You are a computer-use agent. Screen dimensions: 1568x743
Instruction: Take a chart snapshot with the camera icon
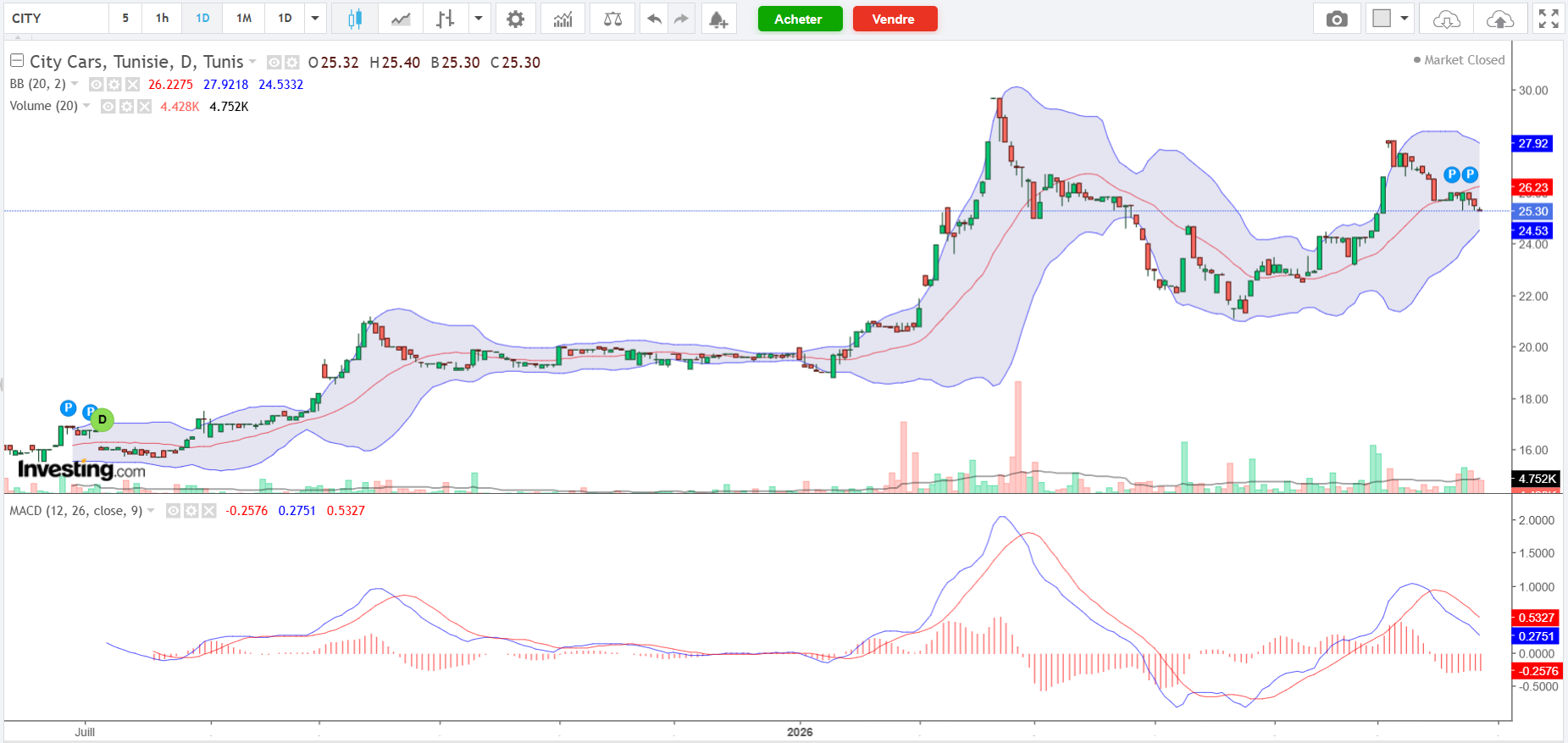1337,19
